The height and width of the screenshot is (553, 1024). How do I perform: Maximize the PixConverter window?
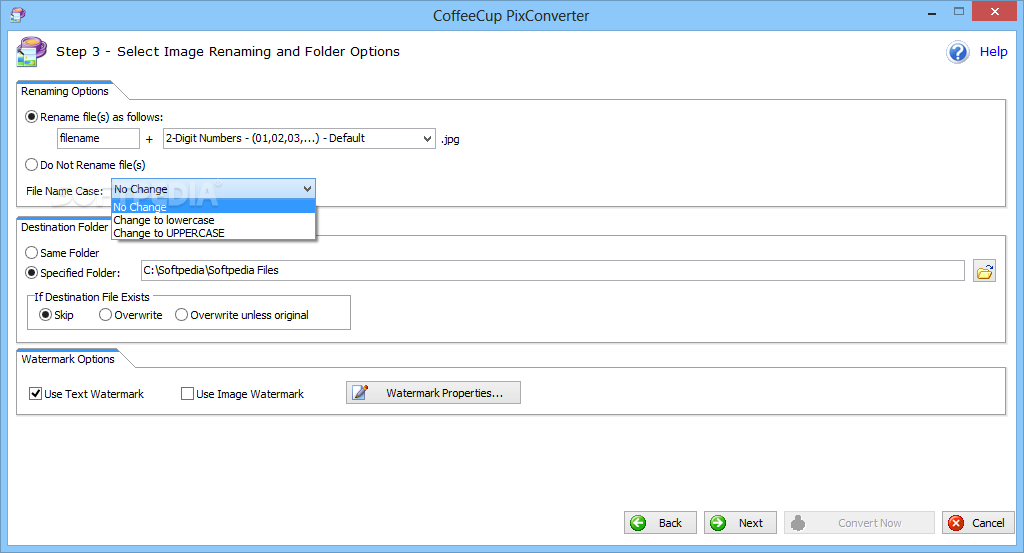click(x=959, y=12)
